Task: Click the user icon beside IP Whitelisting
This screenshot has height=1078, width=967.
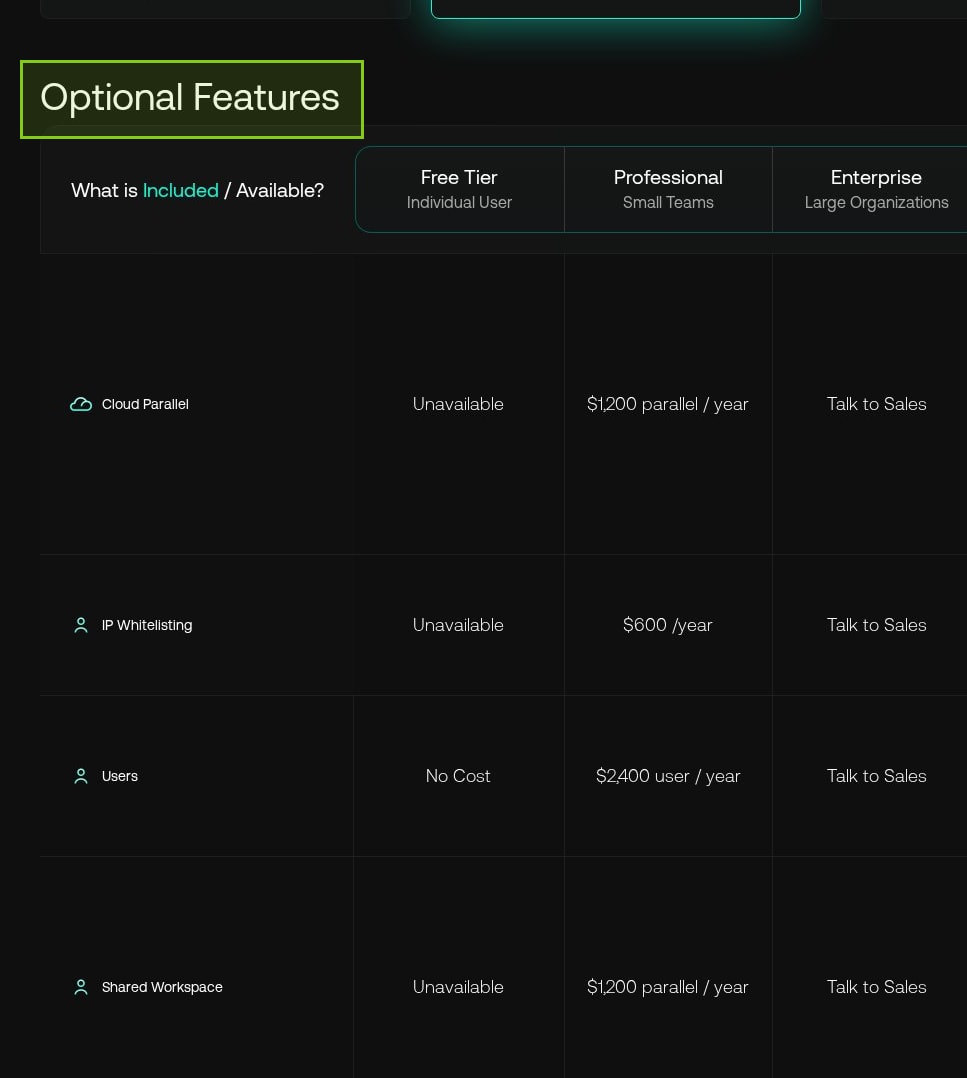Action: [81, 625]
